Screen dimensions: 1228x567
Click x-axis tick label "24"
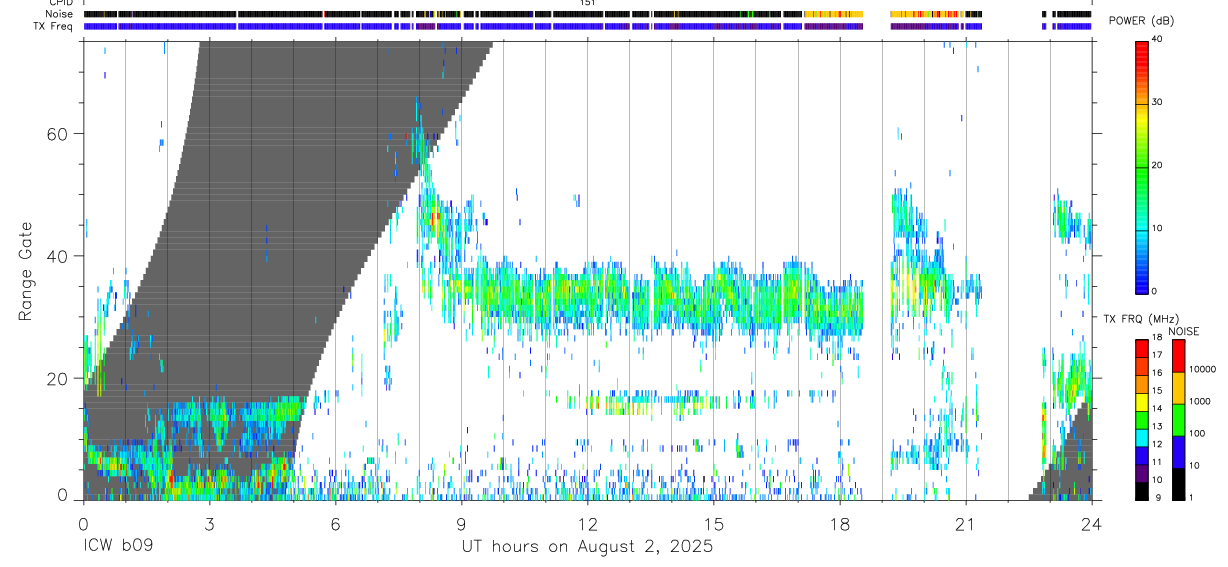coord(1091,523)
